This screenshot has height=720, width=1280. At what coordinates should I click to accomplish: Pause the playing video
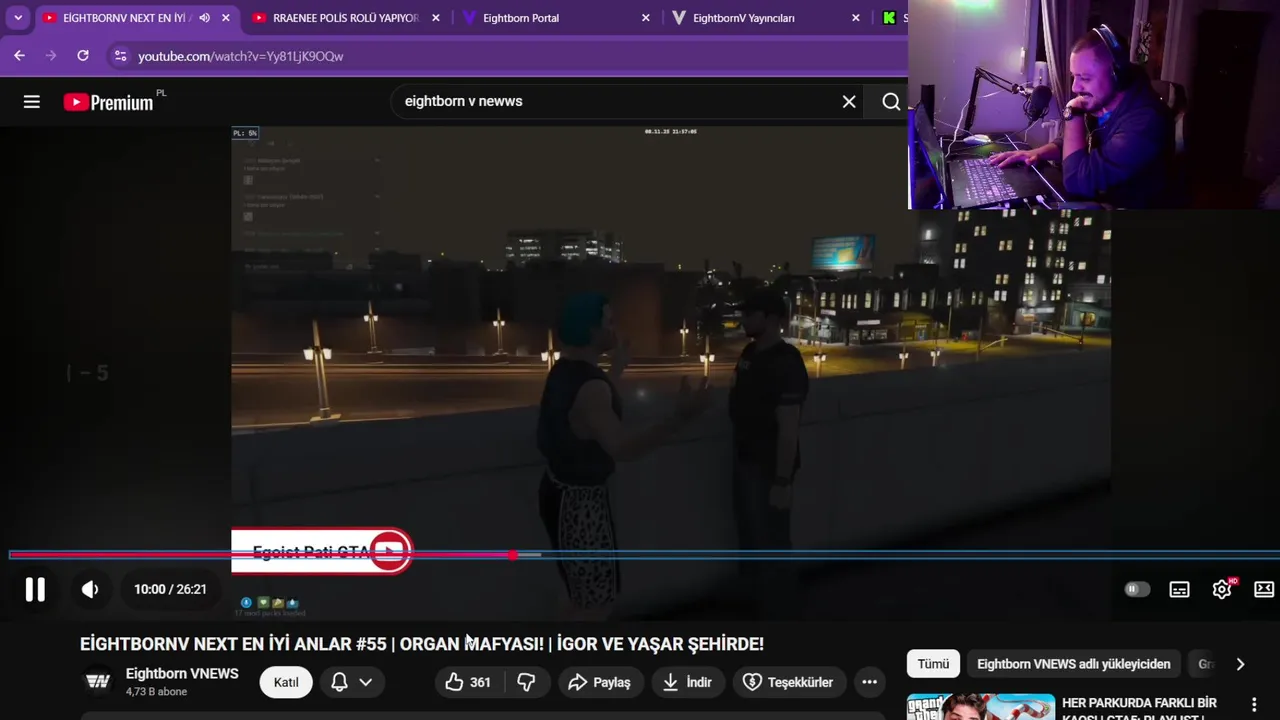(x=35, y=589)
